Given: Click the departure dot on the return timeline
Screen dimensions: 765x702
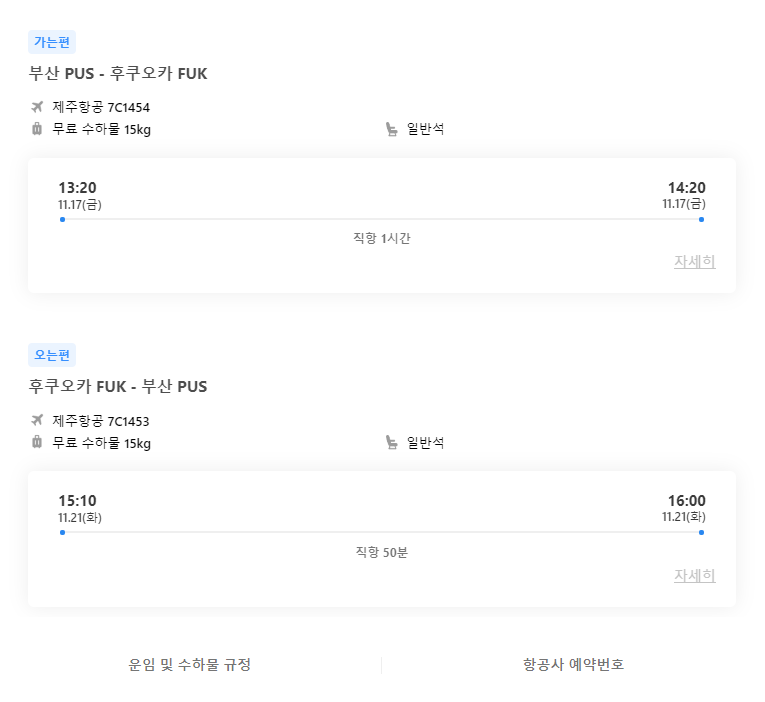Looking at the screenshot, I should coord(62,532).
